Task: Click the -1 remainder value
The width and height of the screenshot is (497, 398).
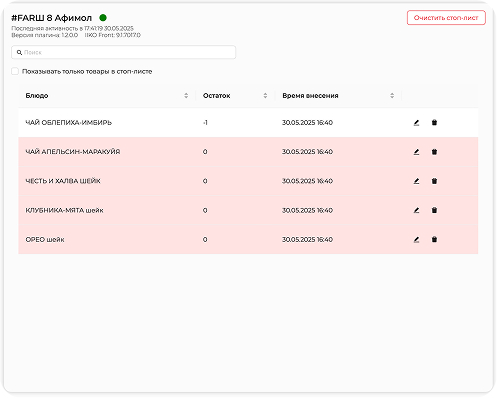Action: (205, 123)
